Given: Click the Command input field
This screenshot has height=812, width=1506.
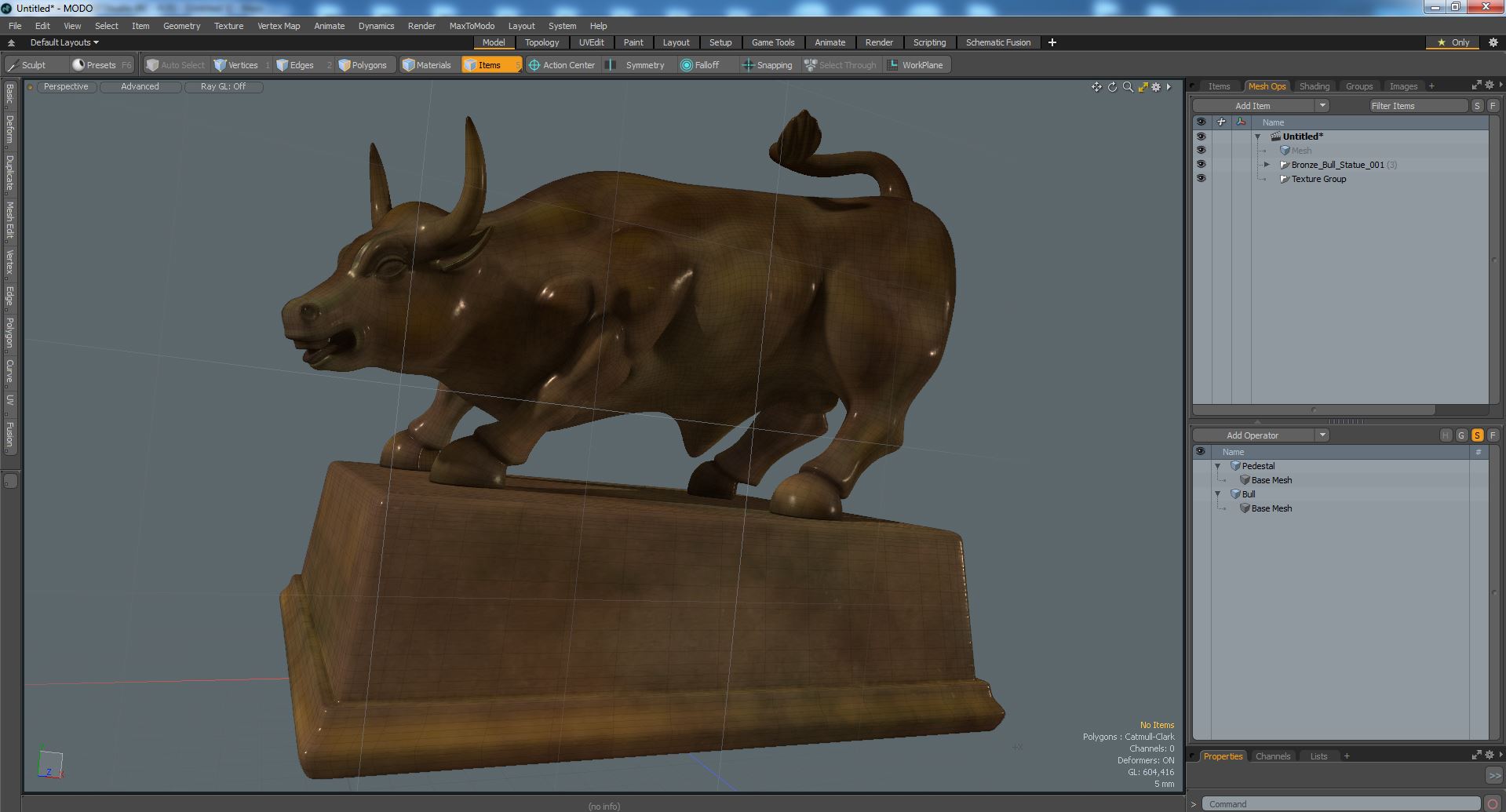Looking at the screenshot, I should pyautogui.click(x=1340, y=804).
